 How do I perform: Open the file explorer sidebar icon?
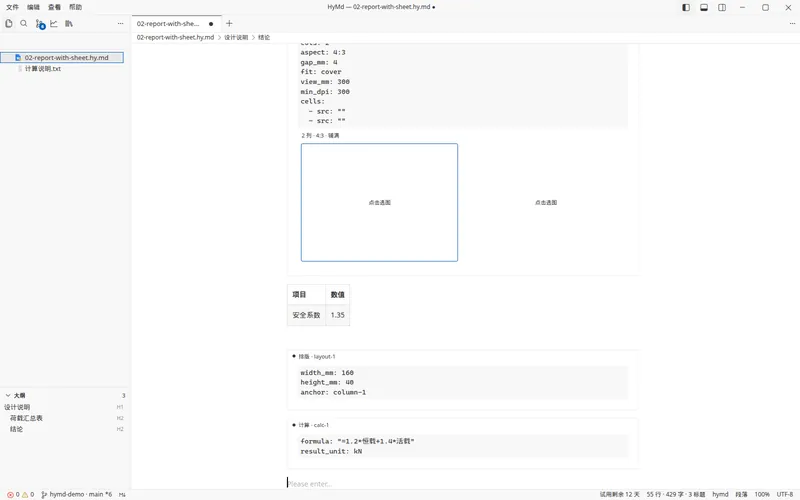(x=9, y=23)
